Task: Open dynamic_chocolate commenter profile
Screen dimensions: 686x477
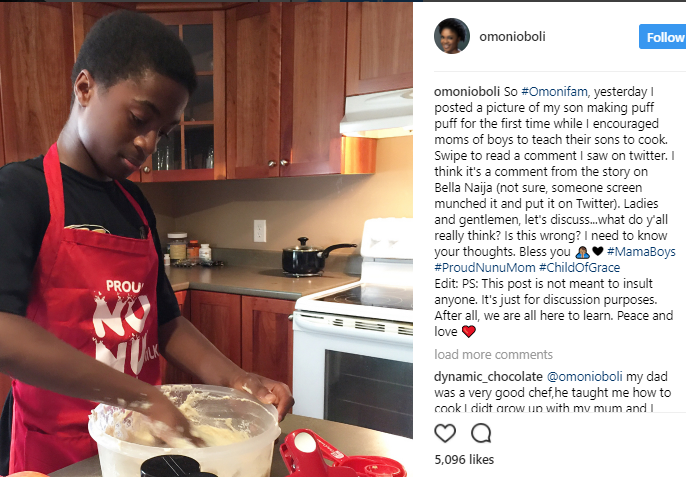Action: [x=488, y=377]
